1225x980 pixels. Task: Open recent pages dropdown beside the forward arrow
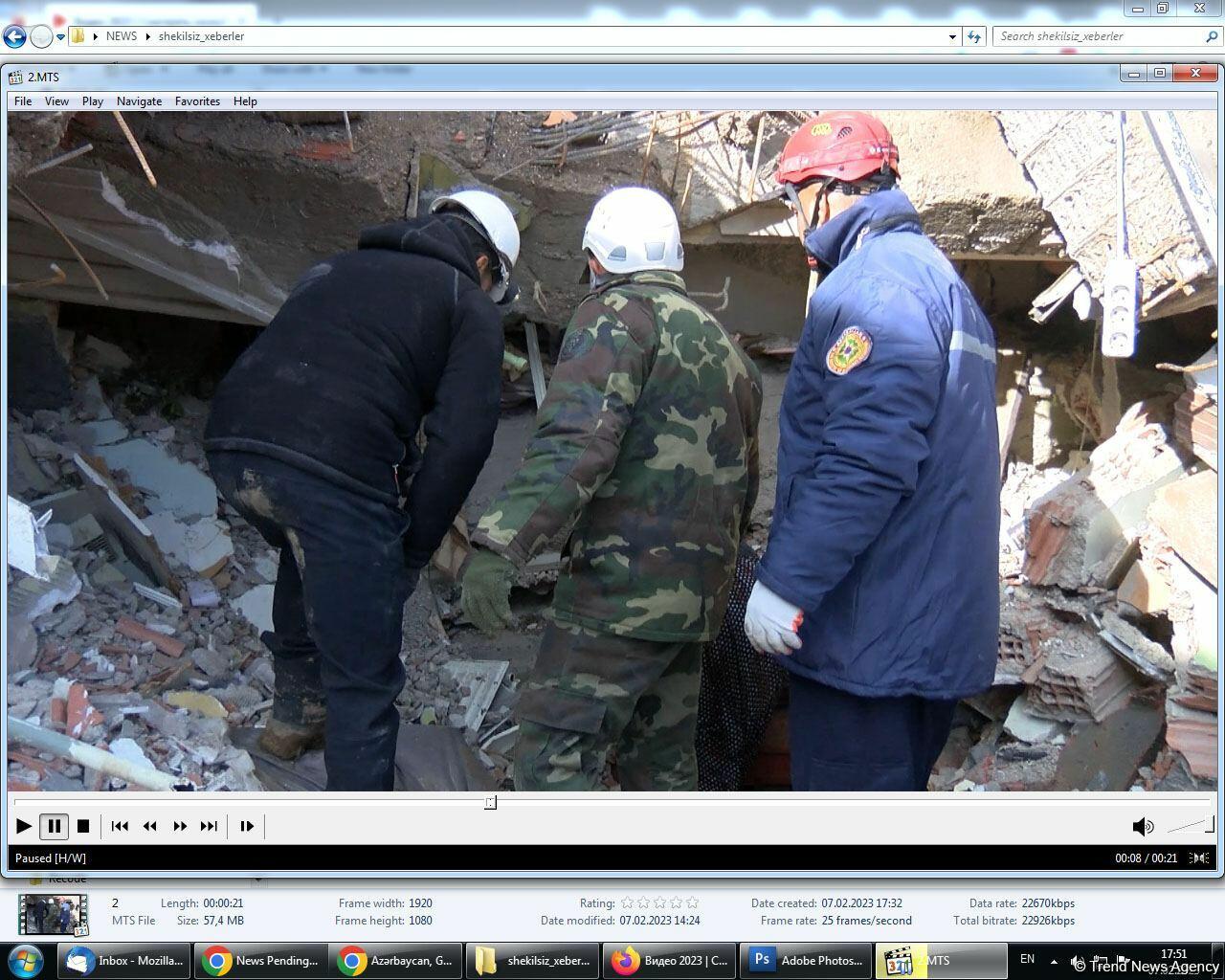point(60,36)
